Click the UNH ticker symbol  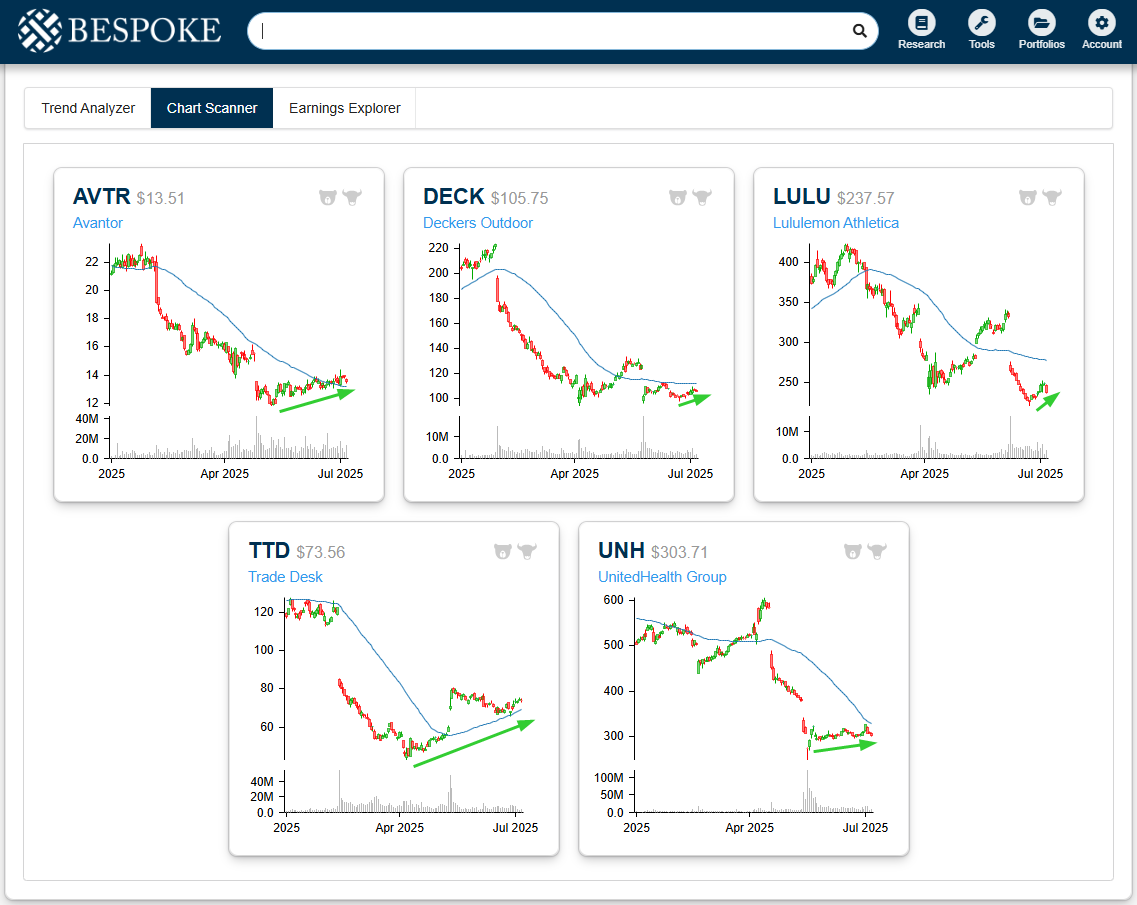[621, 550]
